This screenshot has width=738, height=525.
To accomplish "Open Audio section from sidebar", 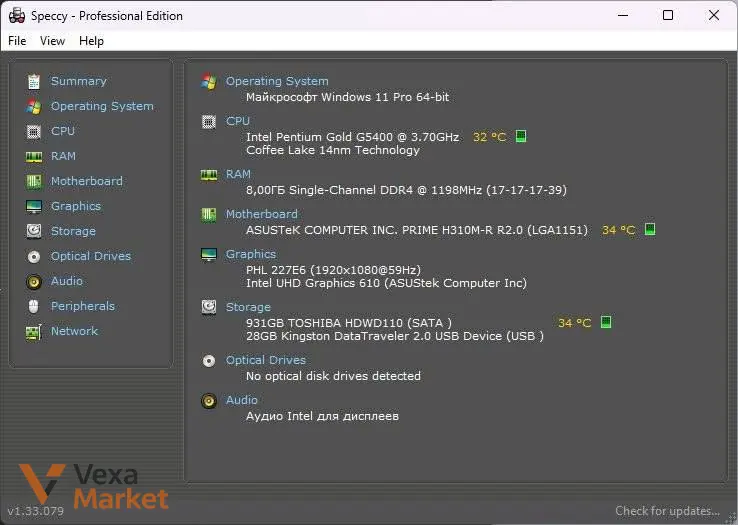I will click(x=66, y=281).
